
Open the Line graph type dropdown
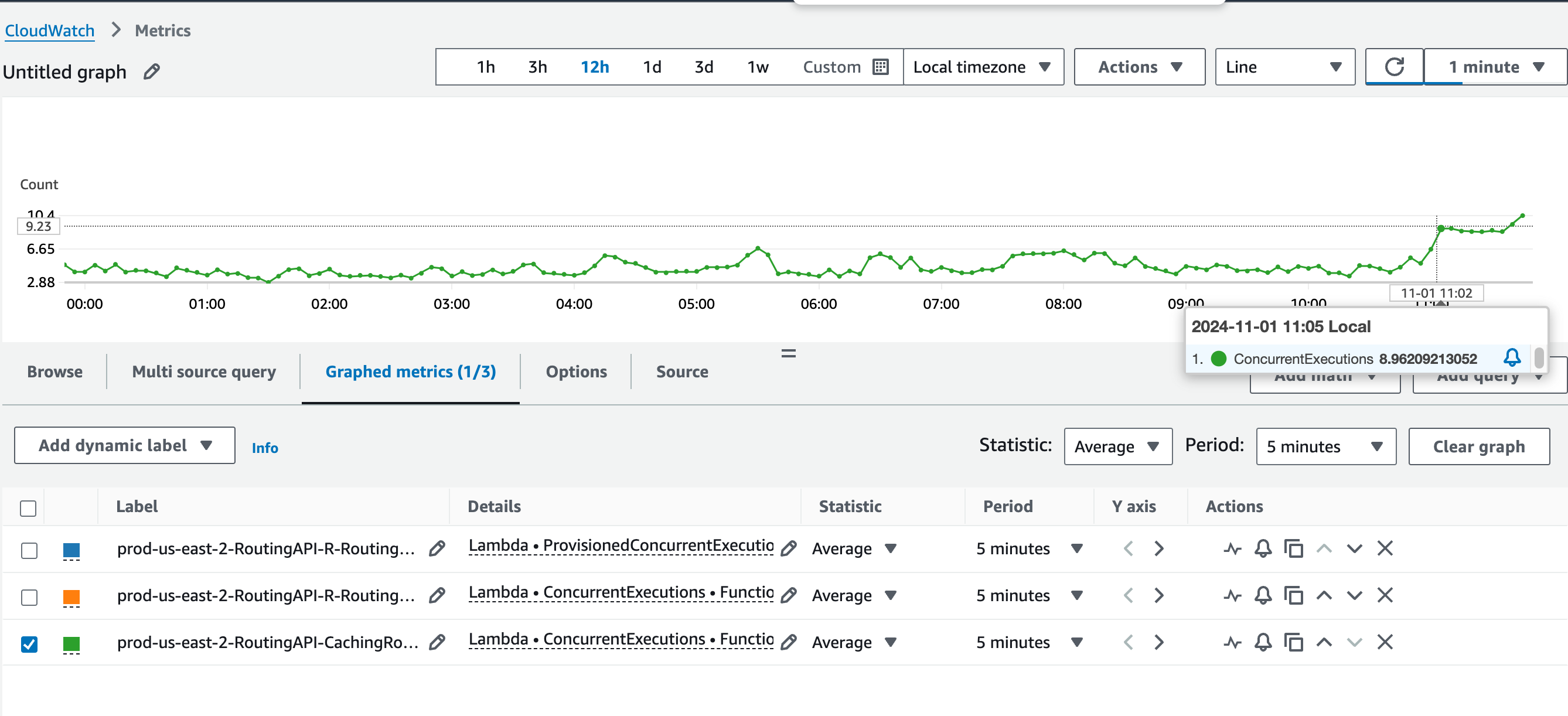(x=1285, y=67)
